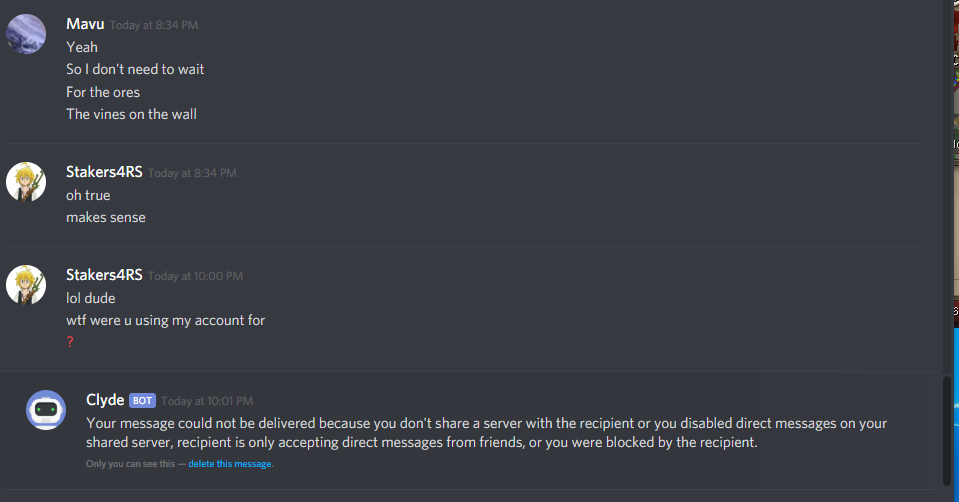Click Stakers4RS avatar at 10:00 PM message

point(26,285)
